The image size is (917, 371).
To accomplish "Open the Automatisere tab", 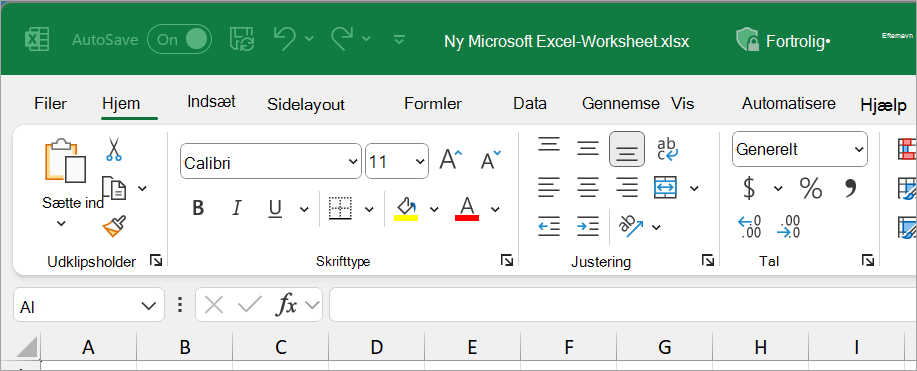I will click(788, 104).
